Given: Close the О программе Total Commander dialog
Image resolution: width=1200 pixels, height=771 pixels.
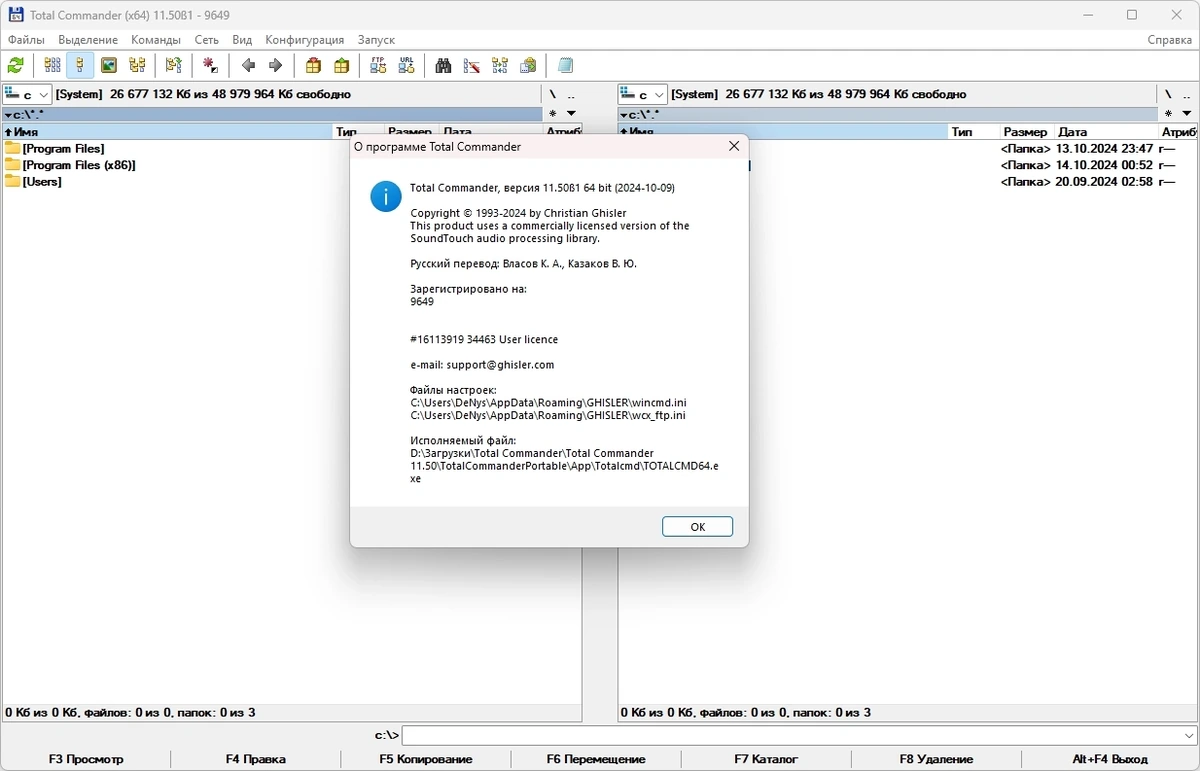Looking at the screenshot, I should 734,146.
